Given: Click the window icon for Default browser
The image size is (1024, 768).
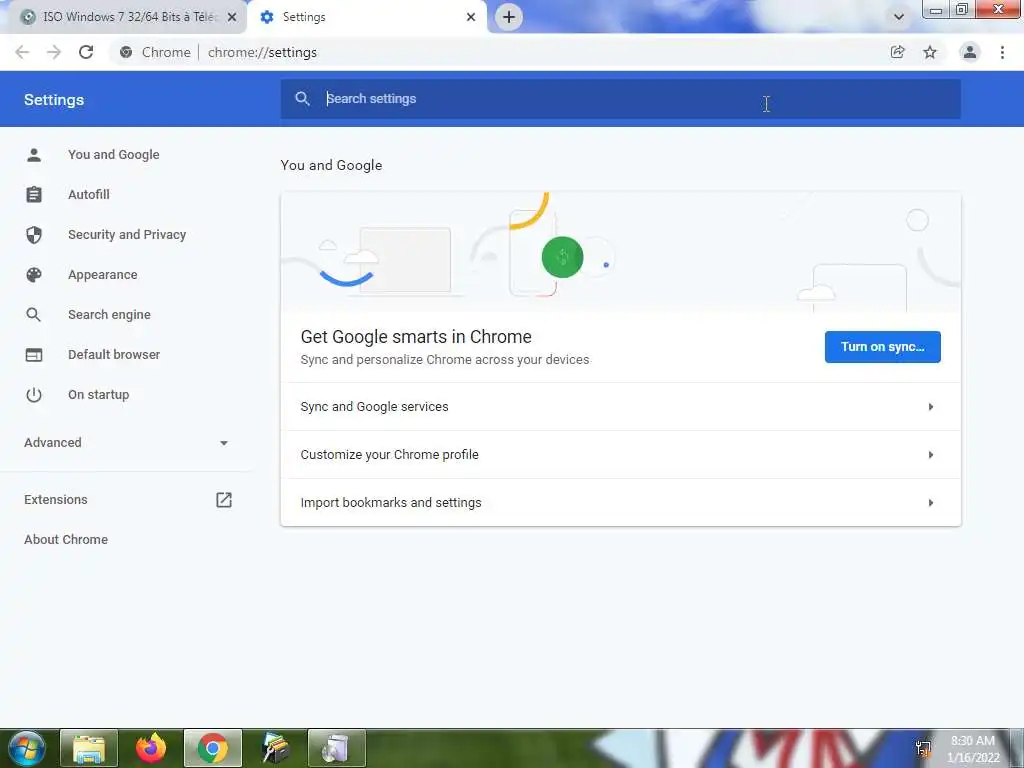Looking at the screenshot, I should pos(34,355).
